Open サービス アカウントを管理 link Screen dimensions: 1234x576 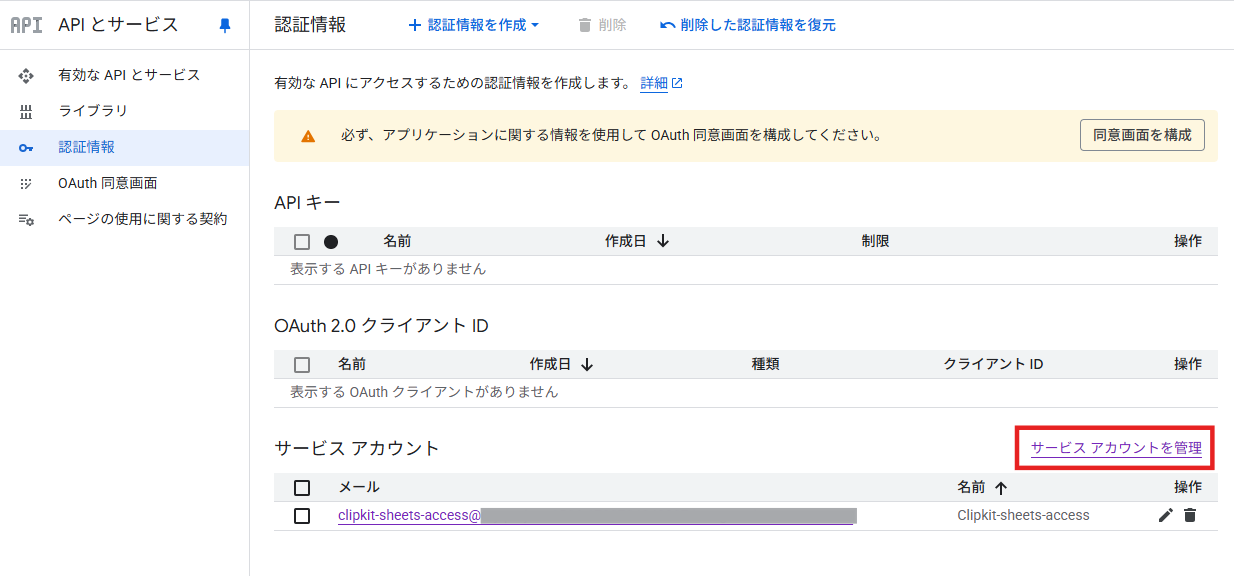click(1116, 448)
